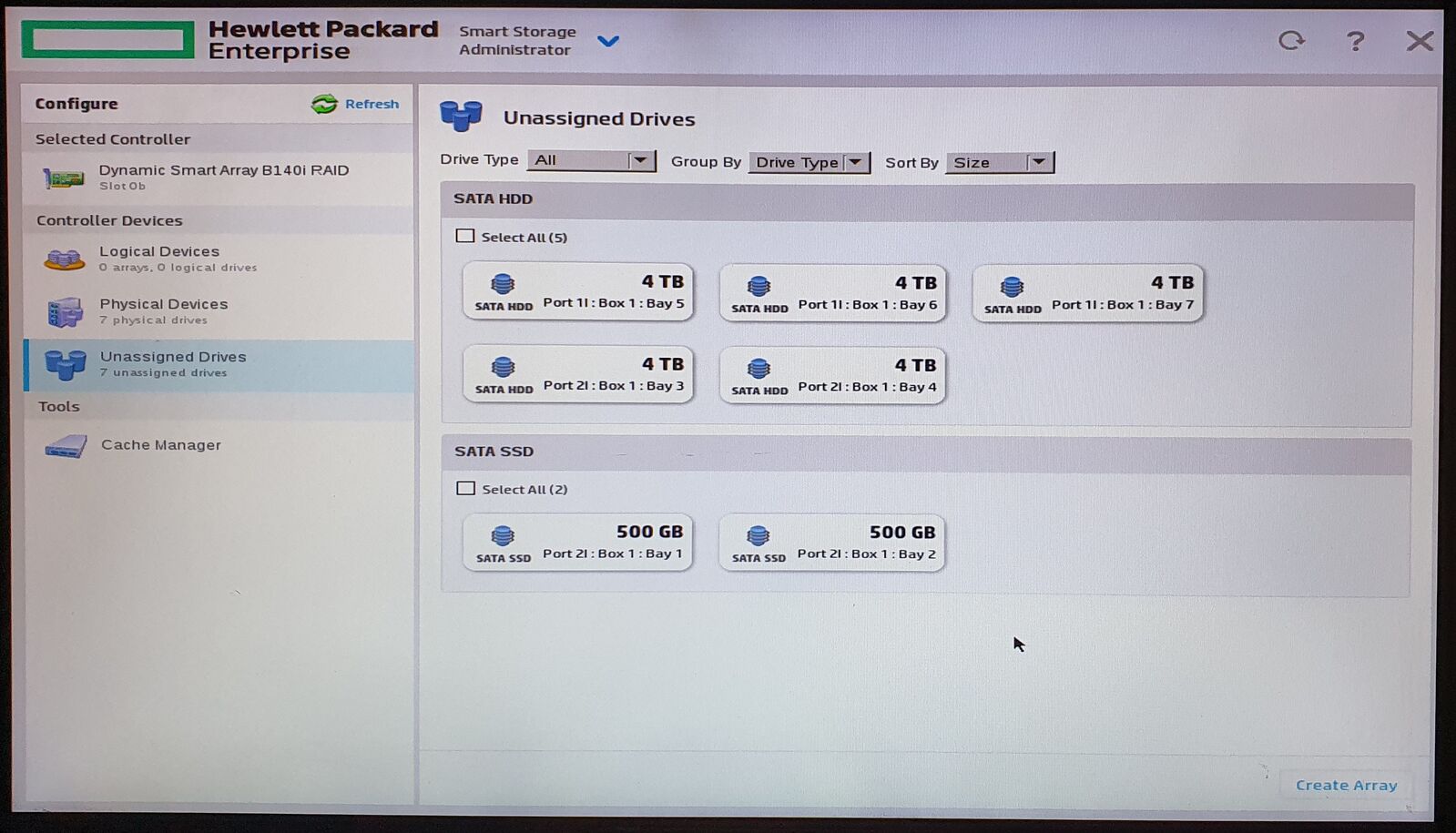Image resolution: width=1456 pixels, height=833 pixels.
Task: Select the 4 TB drive in Bay 7
Action: pos(1088,292)
